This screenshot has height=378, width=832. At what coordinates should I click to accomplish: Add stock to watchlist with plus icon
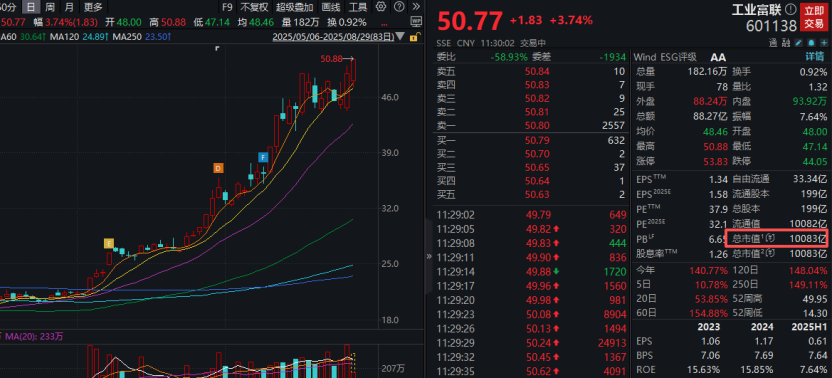click(824, 42)
